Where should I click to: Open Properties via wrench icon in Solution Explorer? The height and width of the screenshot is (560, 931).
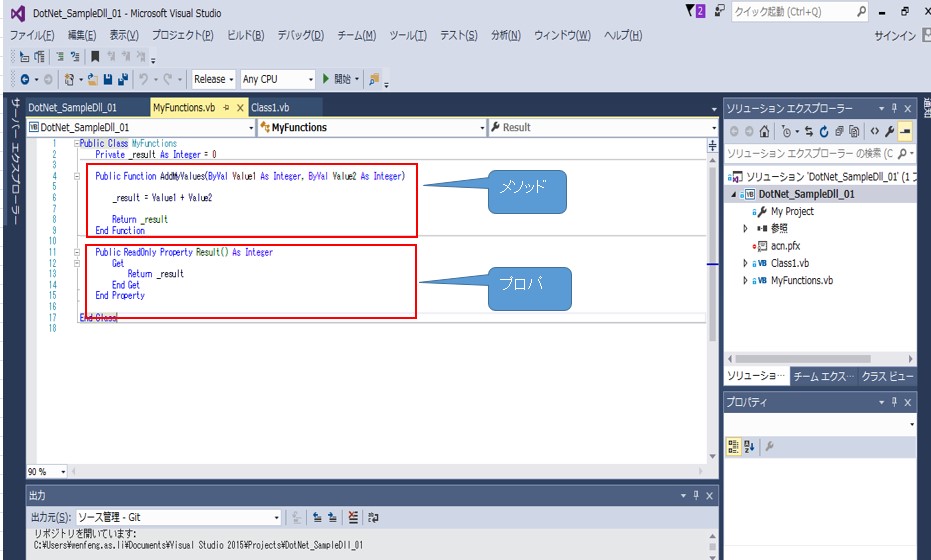[x=889, y=131]
